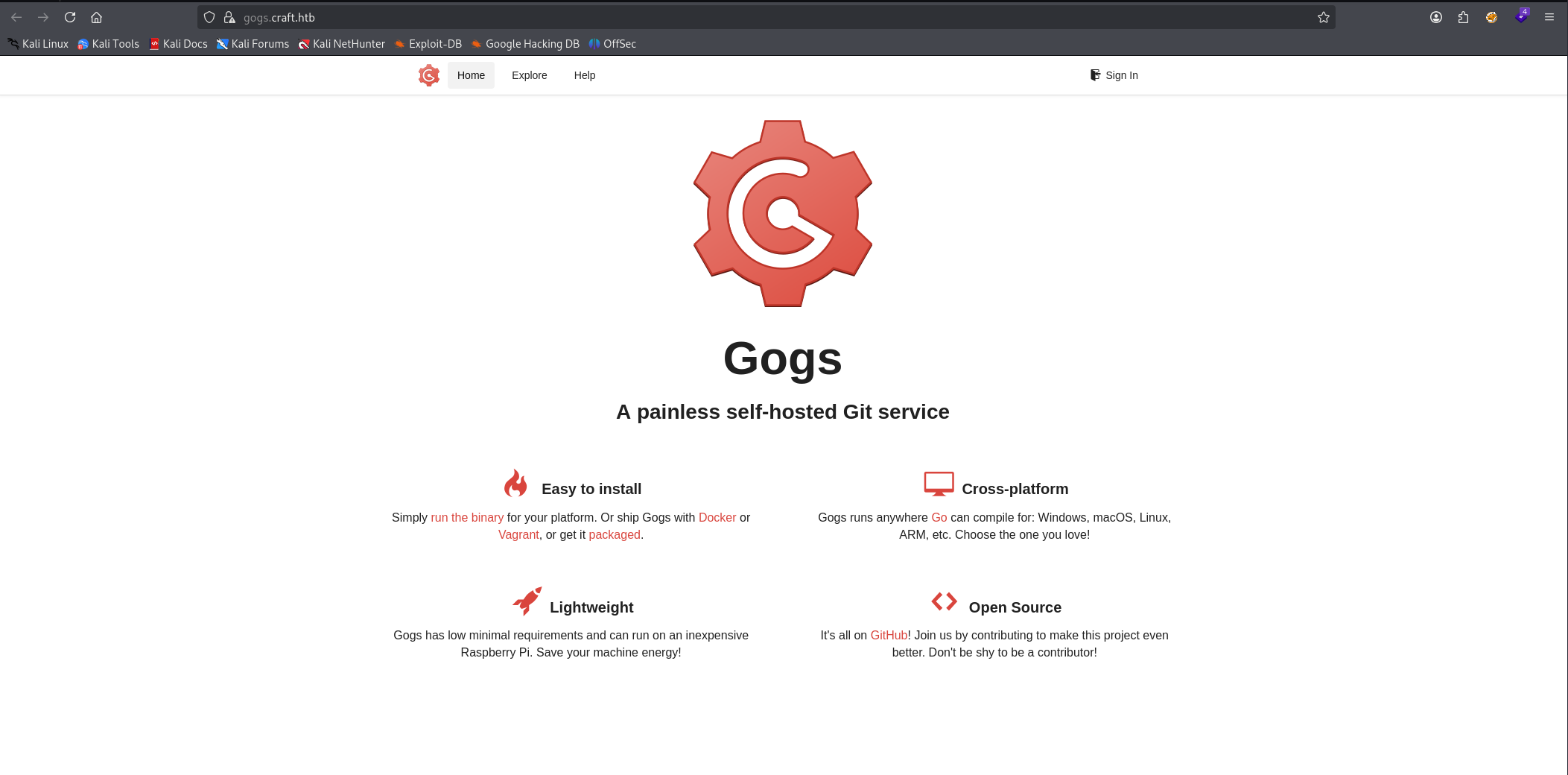
Task: Open the Help menu item
Action: point(585,75)
